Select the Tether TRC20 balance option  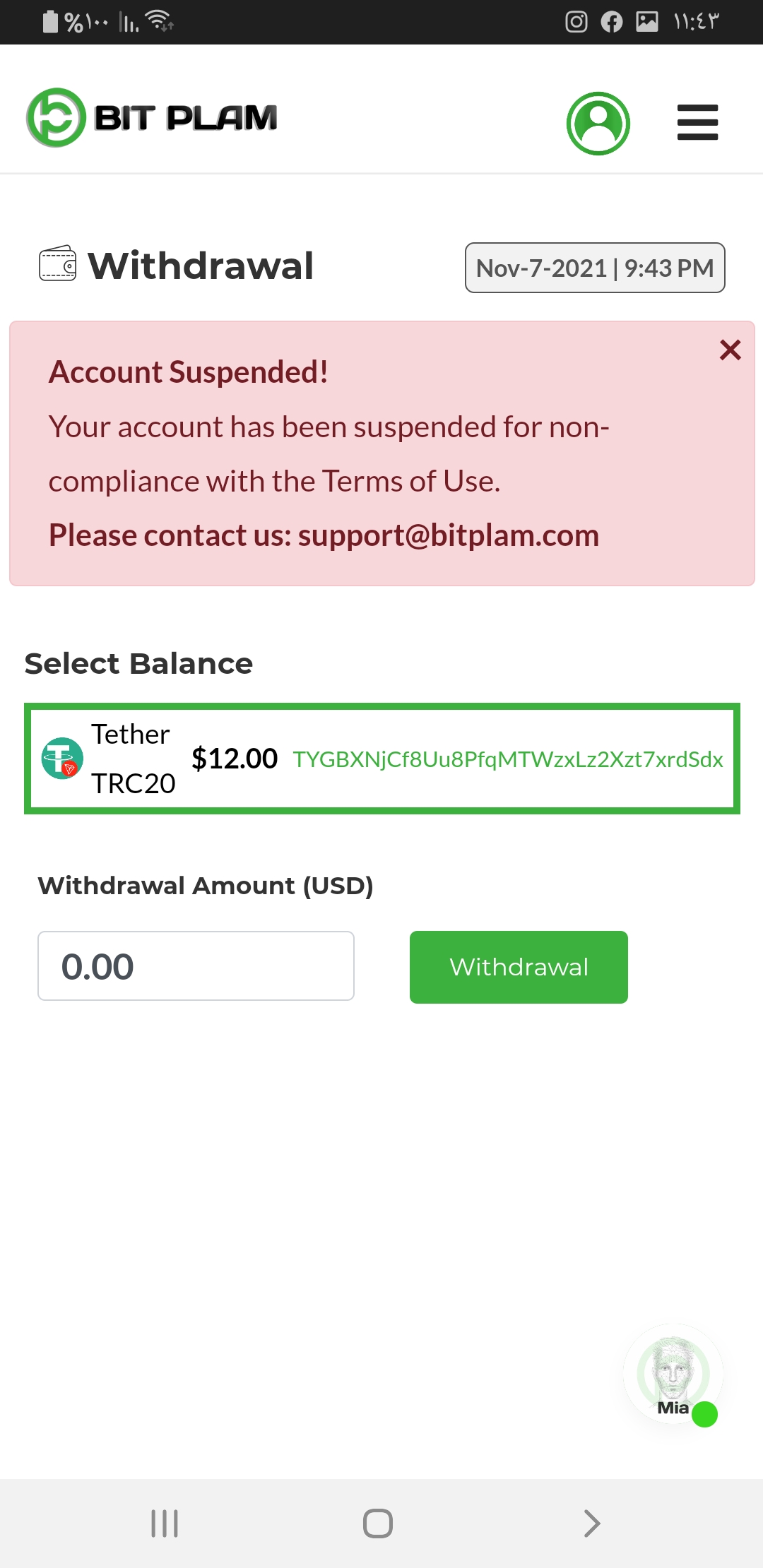[381, 759]
